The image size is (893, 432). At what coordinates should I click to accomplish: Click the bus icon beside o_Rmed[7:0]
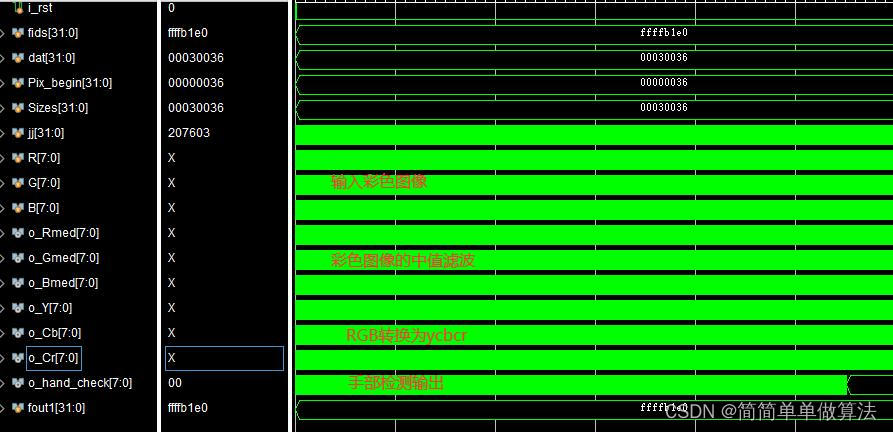coord(18,233)
